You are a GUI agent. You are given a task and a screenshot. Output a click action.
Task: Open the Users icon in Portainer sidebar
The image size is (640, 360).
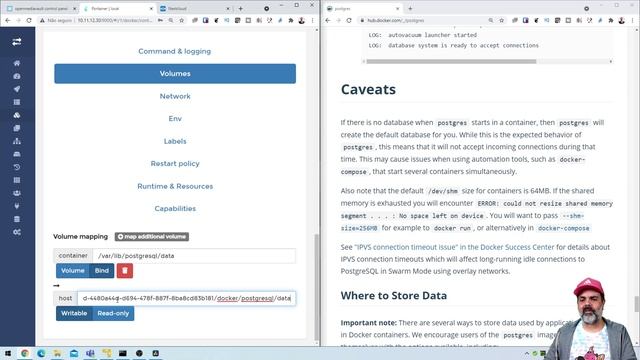click(x=17, y=193)
